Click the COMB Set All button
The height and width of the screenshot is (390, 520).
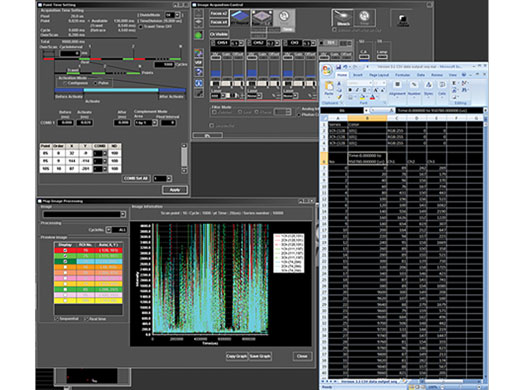tap(136, 178)
